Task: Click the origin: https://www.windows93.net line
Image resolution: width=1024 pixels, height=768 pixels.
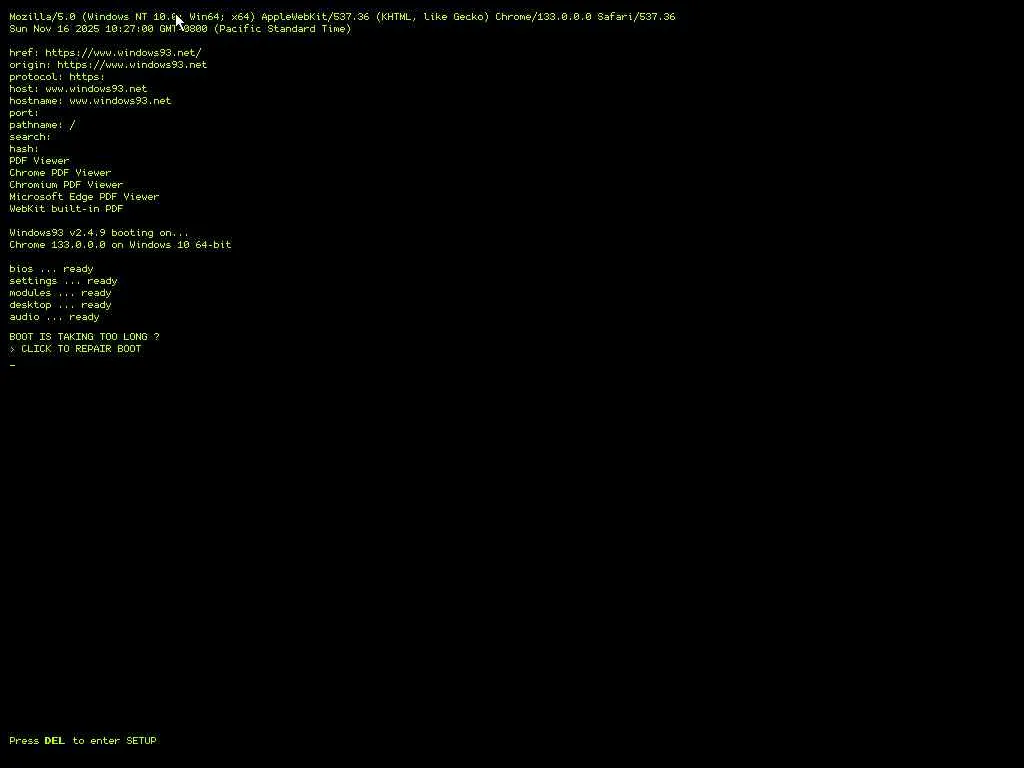Action: click(108, 65)
